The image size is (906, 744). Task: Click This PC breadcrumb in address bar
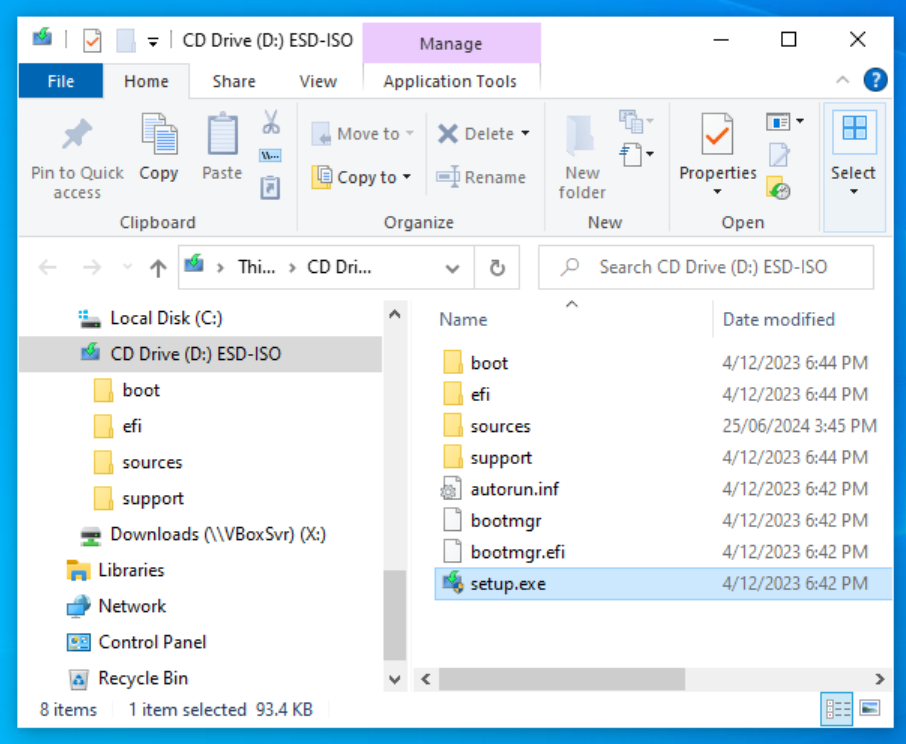(x=257, y=267)
